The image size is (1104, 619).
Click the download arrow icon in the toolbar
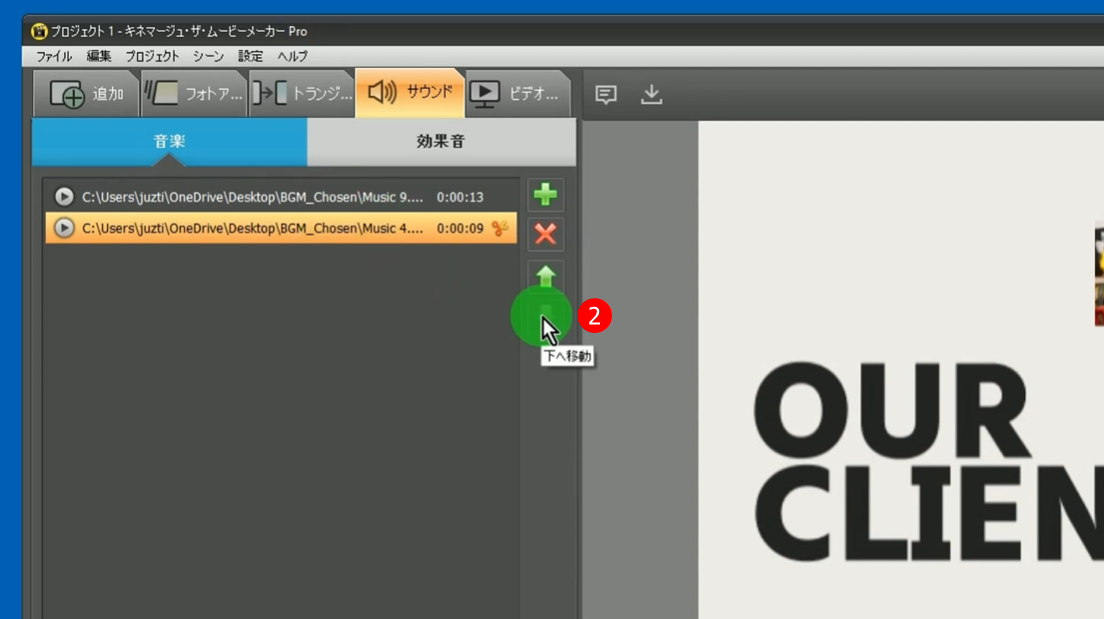click(x=652, y=95)
